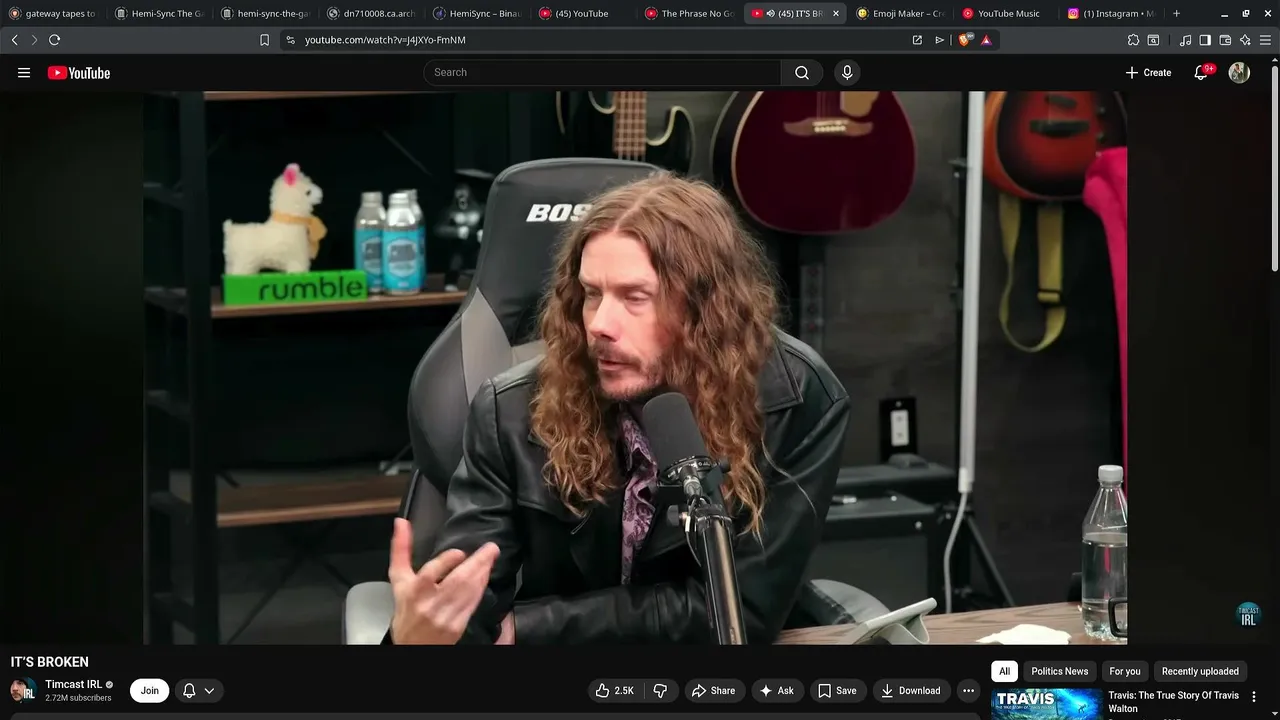Ask about this video

[776, 690]
